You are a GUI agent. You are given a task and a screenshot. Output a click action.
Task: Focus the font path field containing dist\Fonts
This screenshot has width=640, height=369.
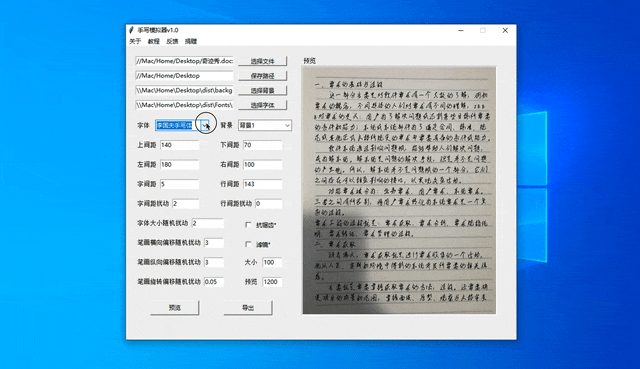tap(184, 105)
